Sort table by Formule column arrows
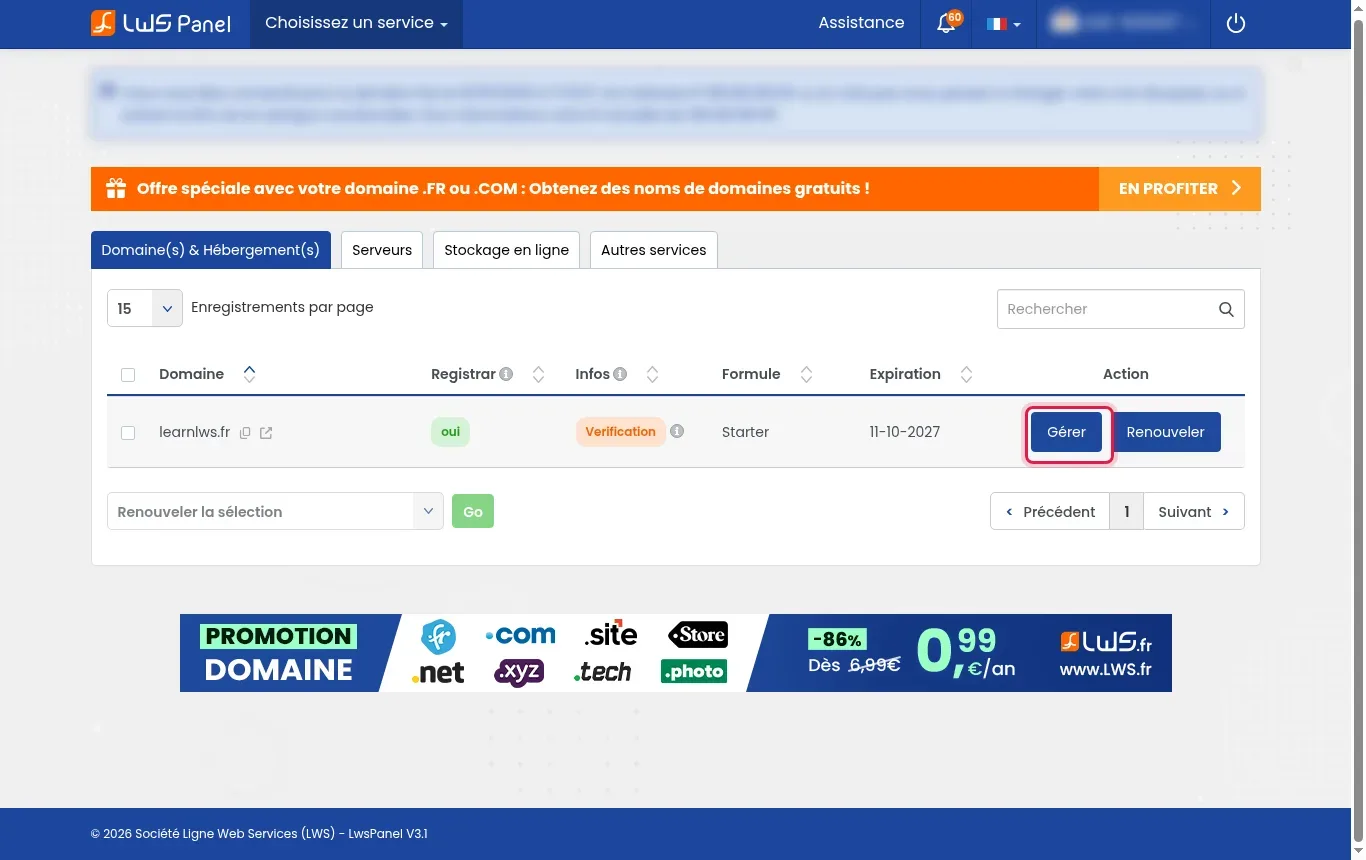This screenshot has height=860, width=1366. (806, 374)
